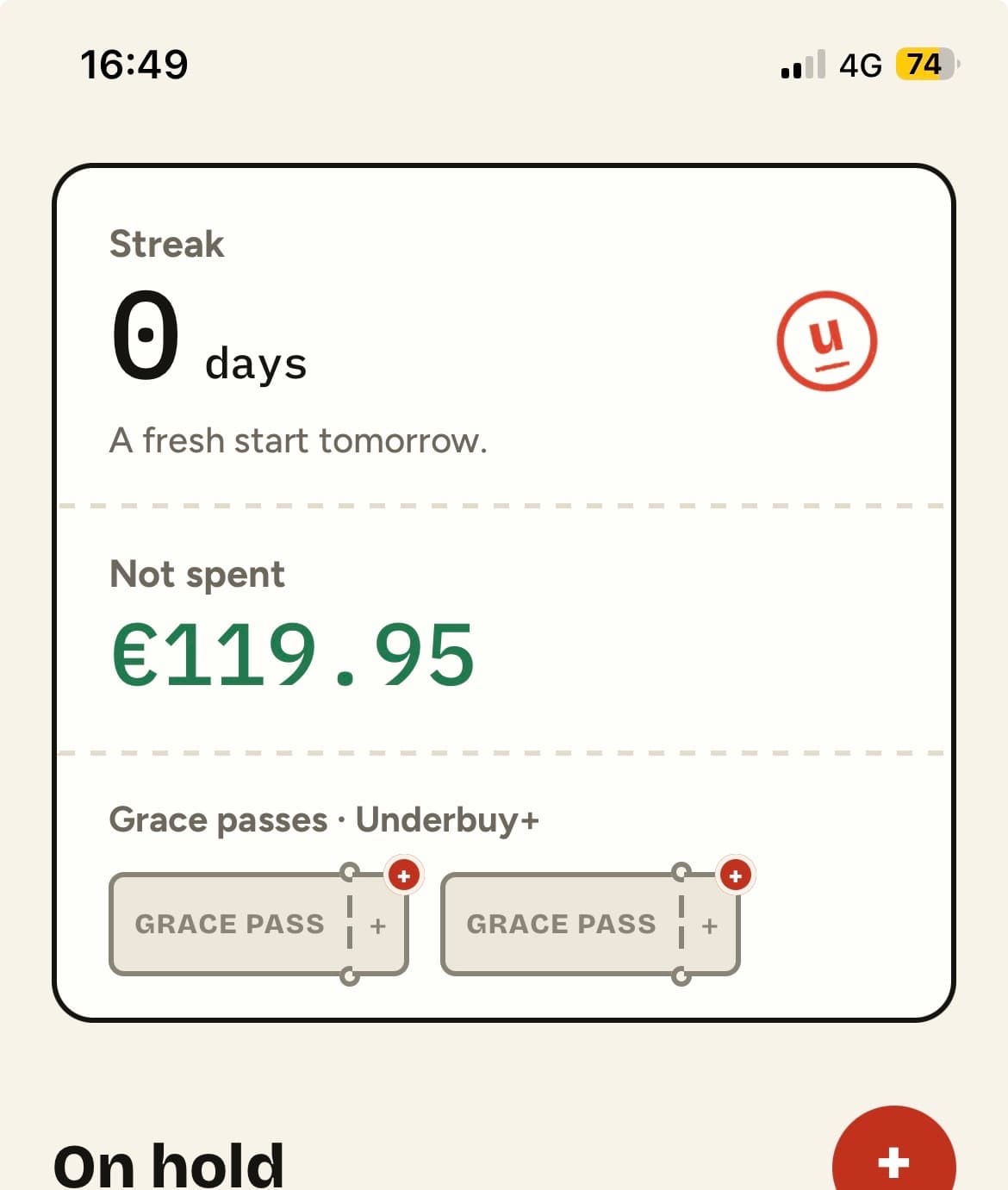The image size is (1008, 1190).
Task: Tap the red Underbuy stamp logo
Action: pyautogui.click(x=826, y=341)
